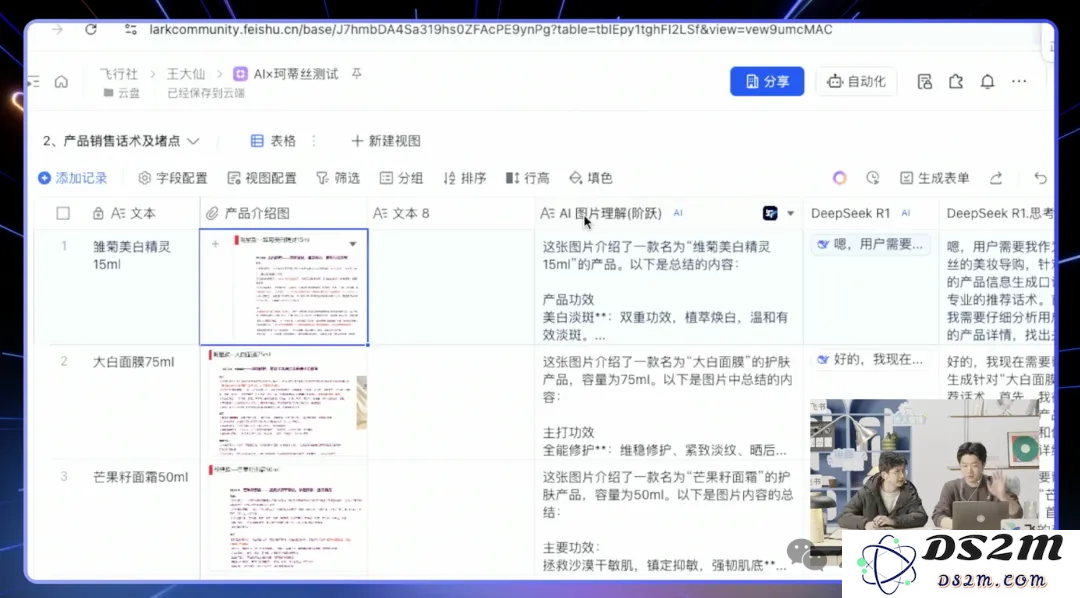
Task: Open notifications bell icon
Action: 988,82
